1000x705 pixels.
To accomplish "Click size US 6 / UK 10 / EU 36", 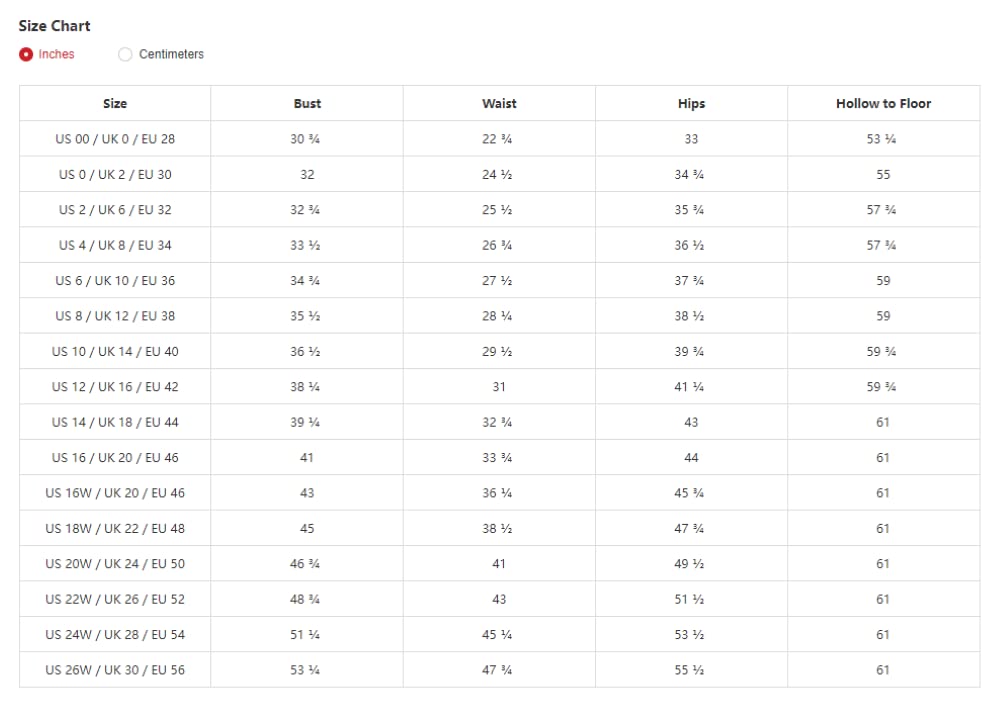I will (x=115, y=281).
